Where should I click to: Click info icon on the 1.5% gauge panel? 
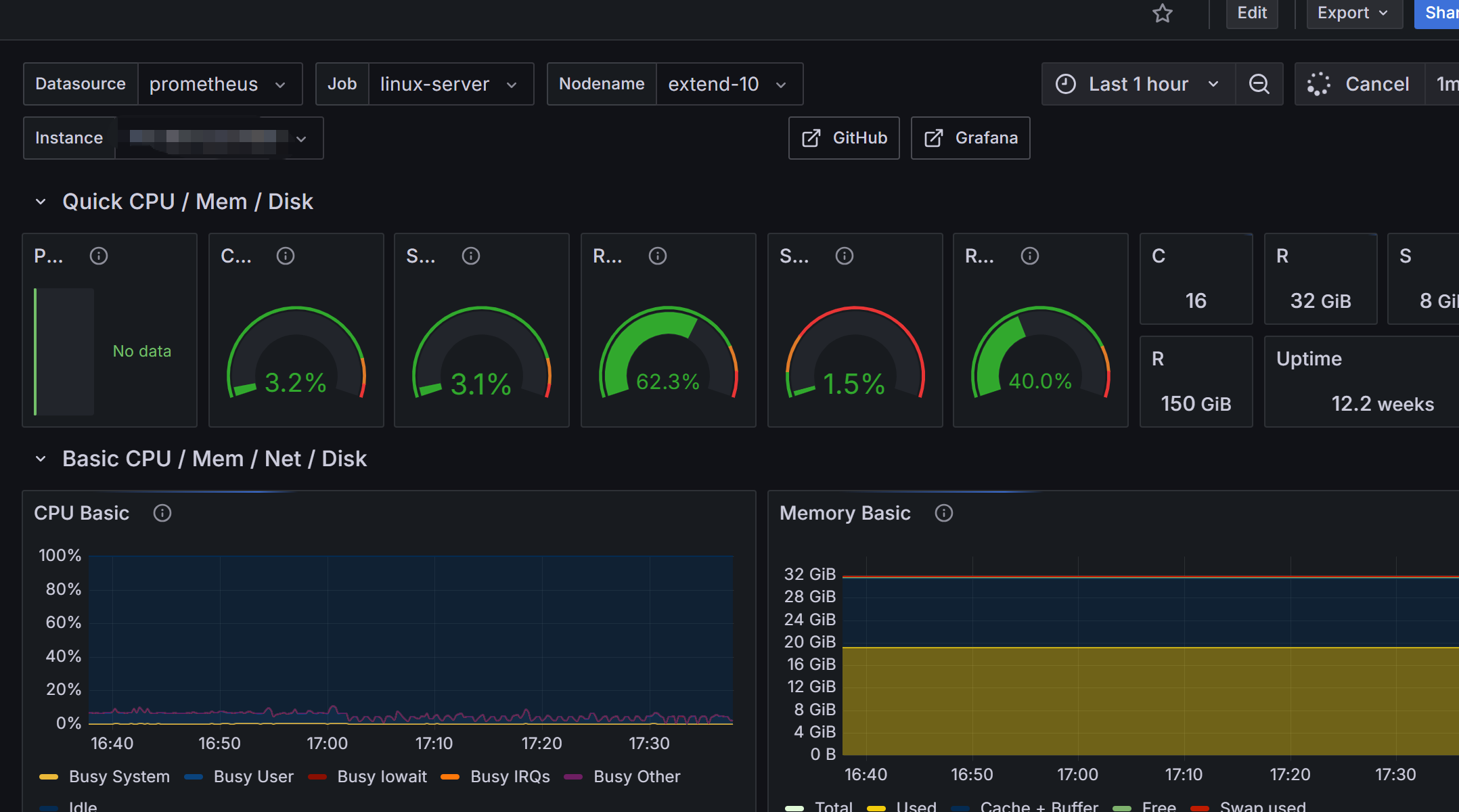tap(845, 256)
